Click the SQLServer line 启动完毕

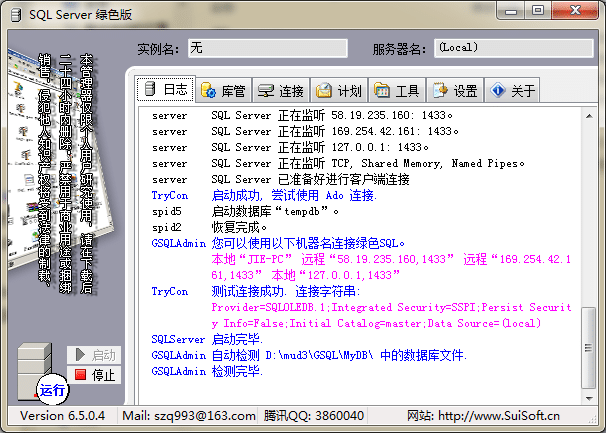coord(207,339)
